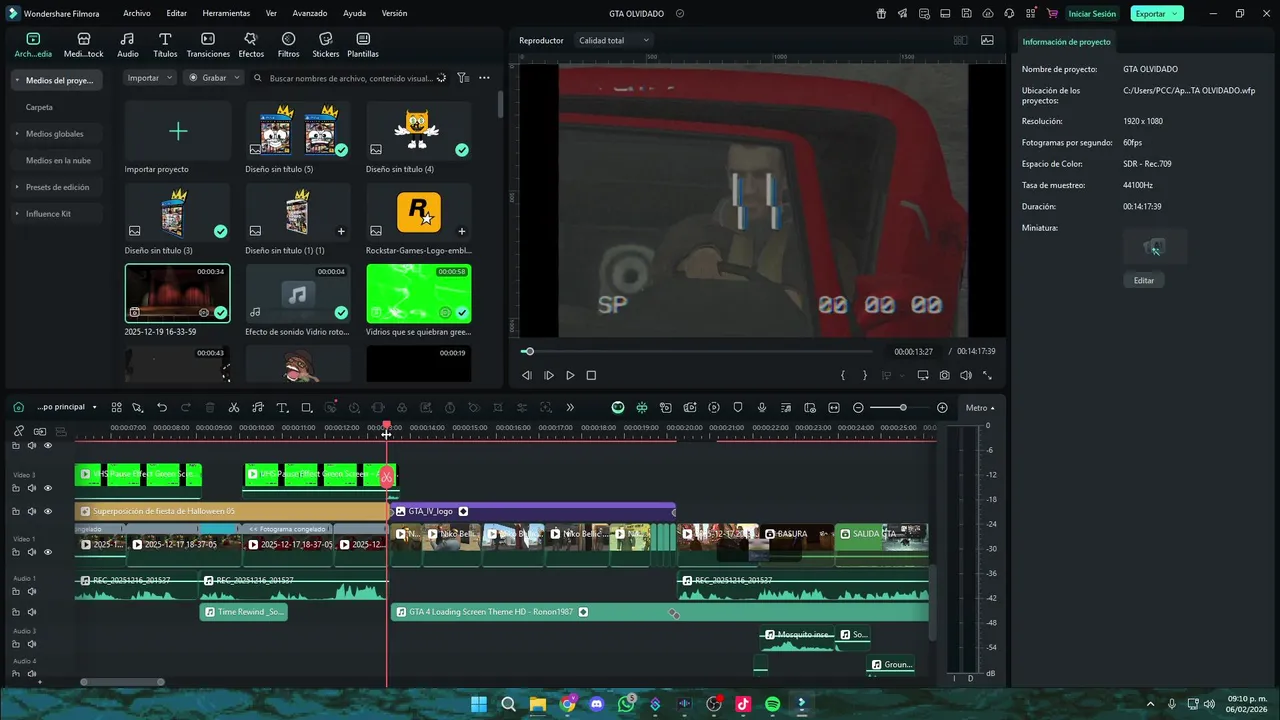Lock the Audio 1 track
The width and height of the screenshot is (1280, 720).
click(16, 591)
